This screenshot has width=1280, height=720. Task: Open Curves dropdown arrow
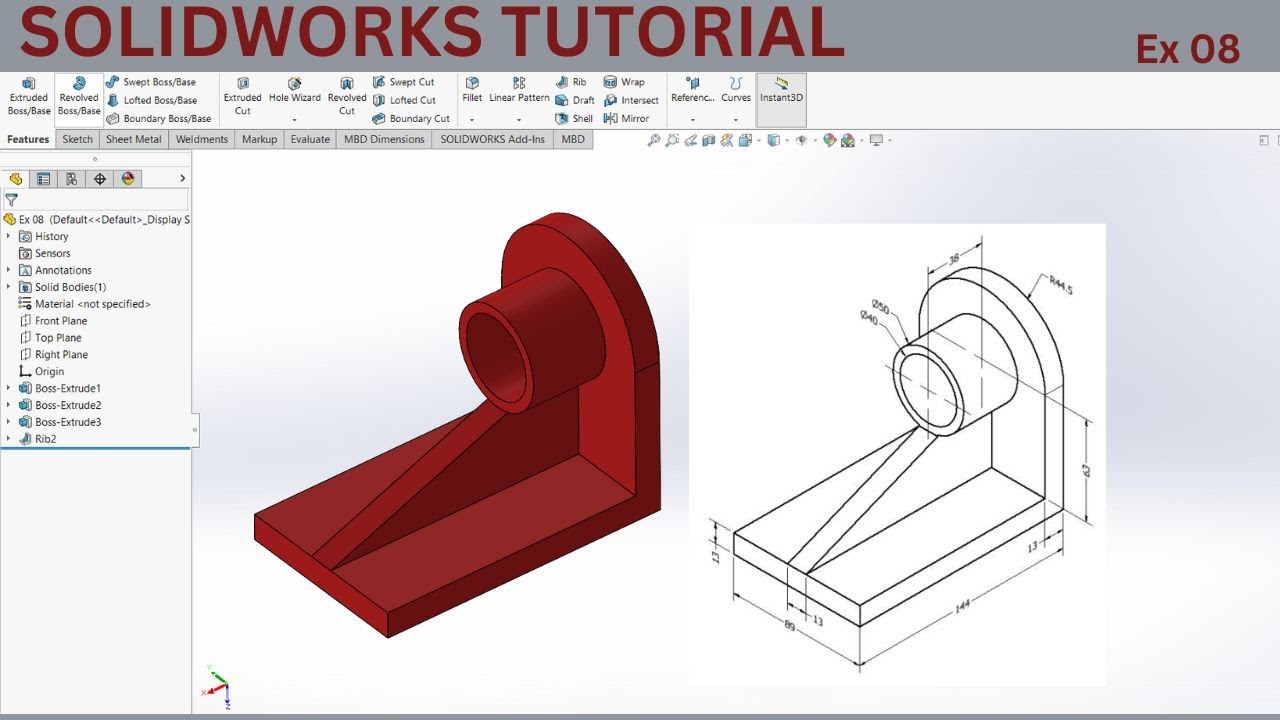[736, 120]
